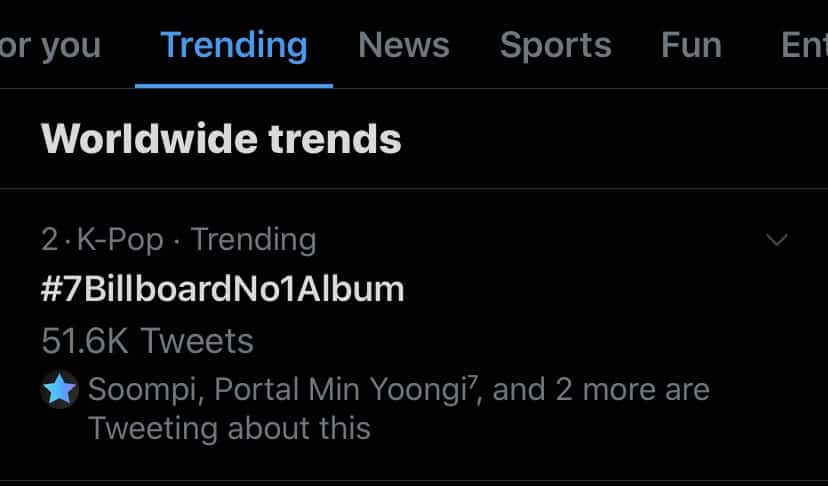Image resolution: width=828 pixels, height=486 pixels.
Task: Click "Trending" label beside K-Pop
Action: click(253, 240)
